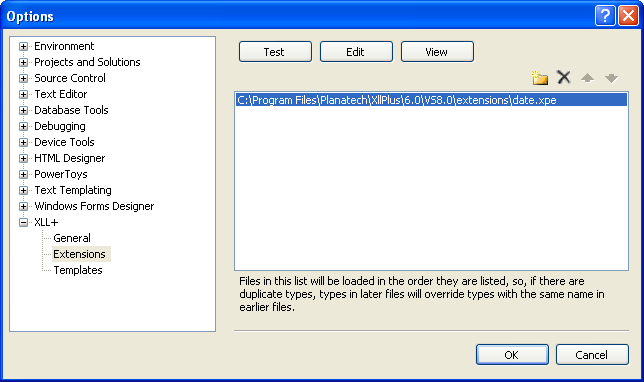The height and width of the screenshot is (382, 644).
Task: Select the PowerToys label
Action: pyautogui.click(x=61, y=174)
